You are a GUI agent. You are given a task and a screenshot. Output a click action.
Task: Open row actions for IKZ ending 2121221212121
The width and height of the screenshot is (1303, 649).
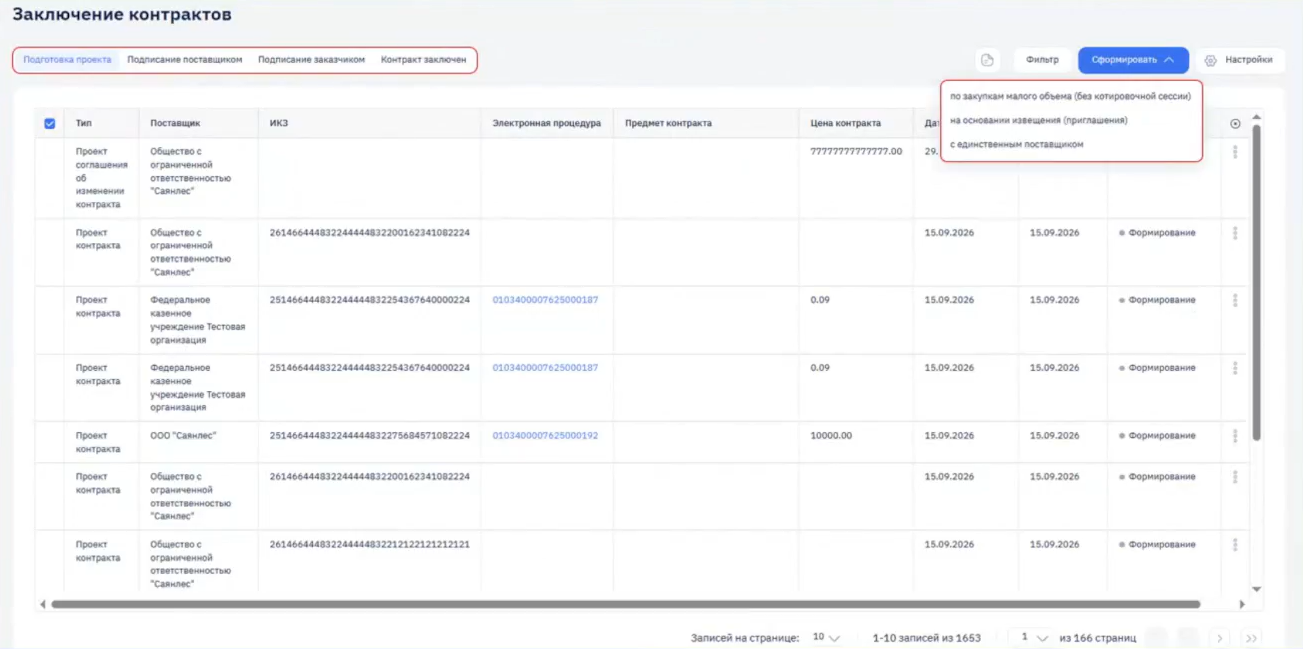[1235, 545]
